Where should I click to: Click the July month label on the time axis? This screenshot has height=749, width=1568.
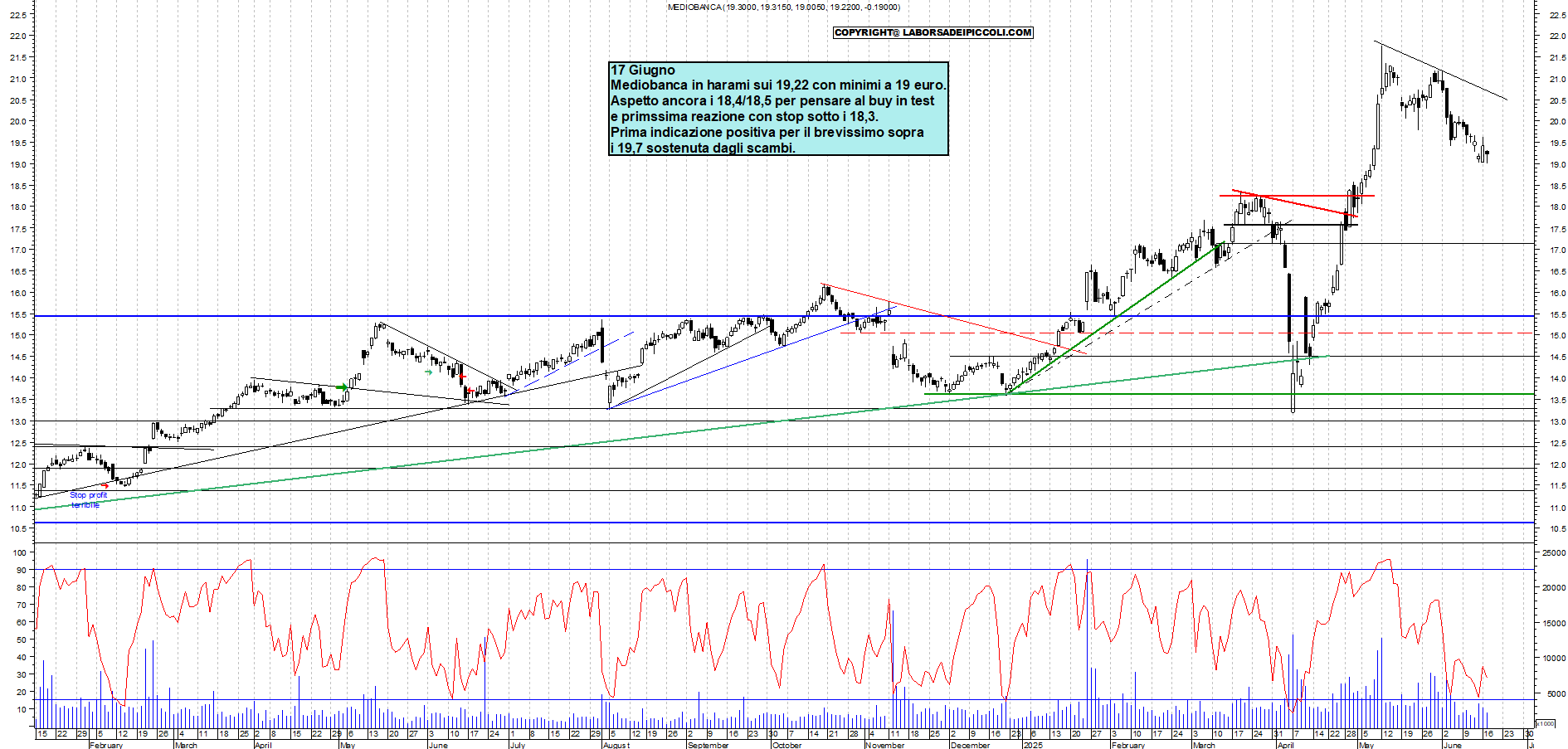click(517, 745)
